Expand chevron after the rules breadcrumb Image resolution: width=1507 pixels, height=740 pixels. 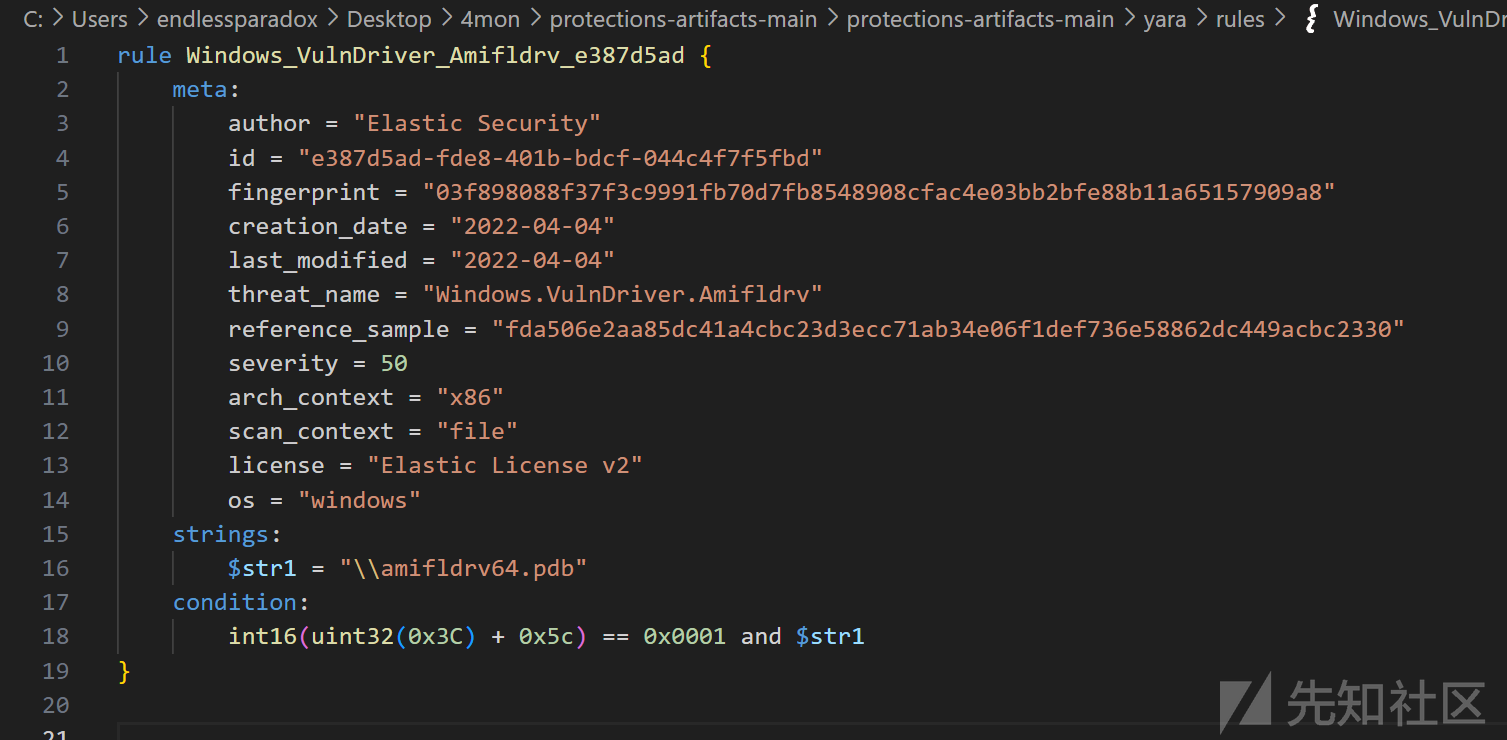[1280, 19]
